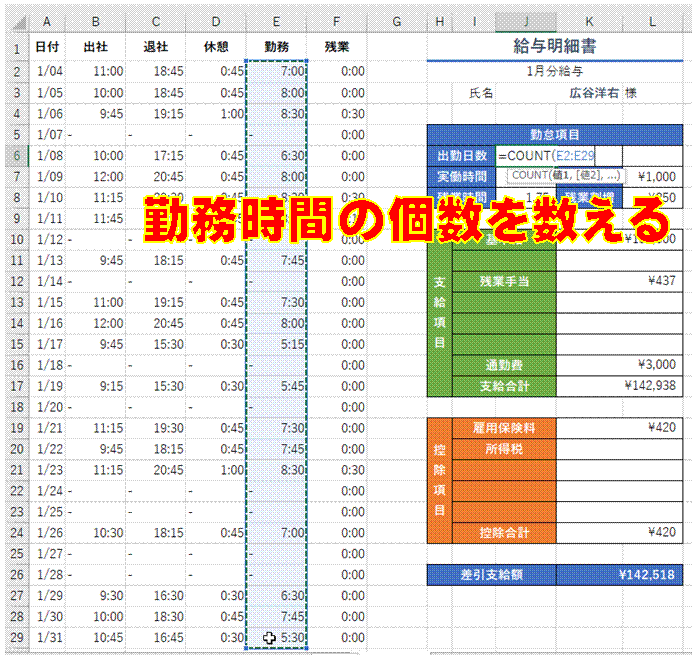This screenshot has width=698, height=663.
Task: Click the 支給合計 label cell
Action: pyautogui.click(x=504, y=386)
